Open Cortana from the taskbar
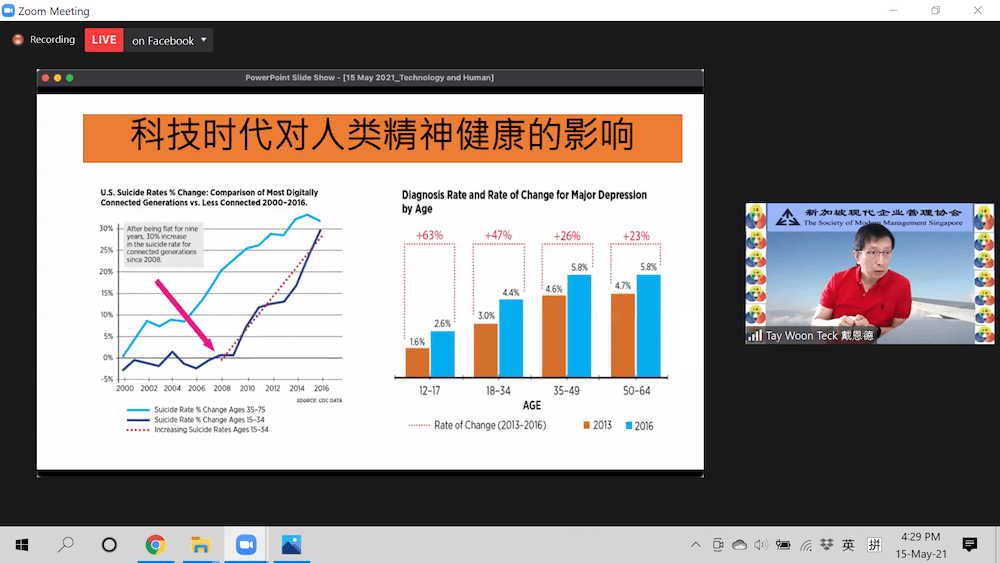1000x563 pixels. click(110, 545)
